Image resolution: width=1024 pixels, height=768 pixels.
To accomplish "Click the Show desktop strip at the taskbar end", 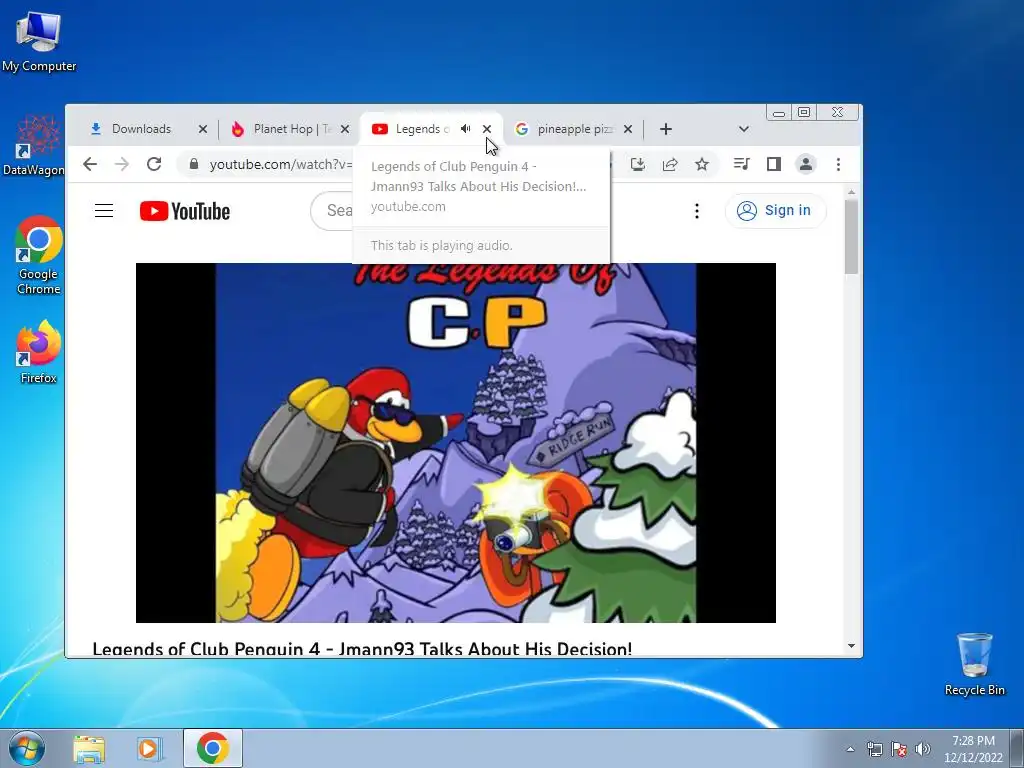I will tap(1017, 748).
